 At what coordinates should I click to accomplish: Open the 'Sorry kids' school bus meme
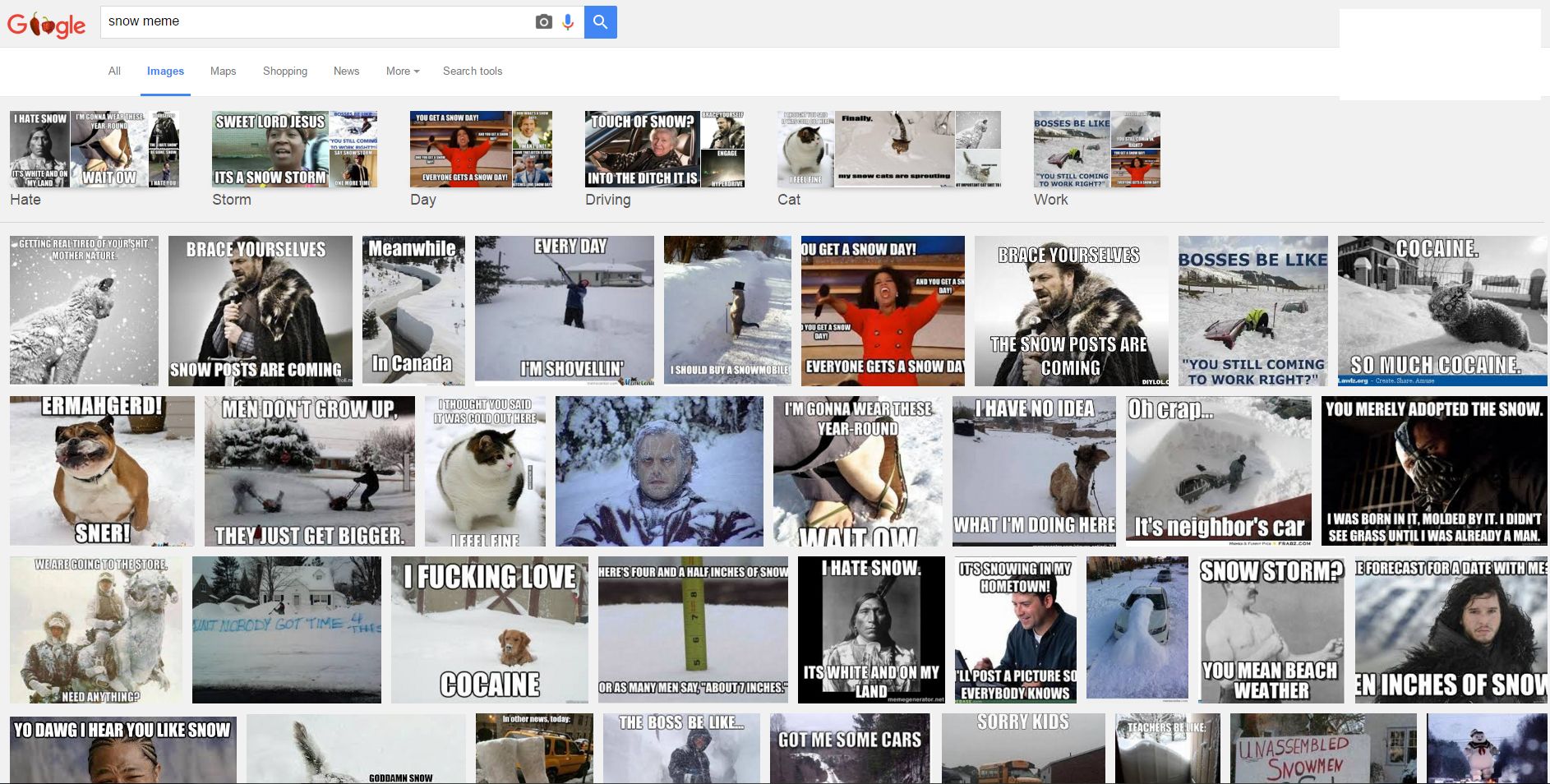point(1023,749)
